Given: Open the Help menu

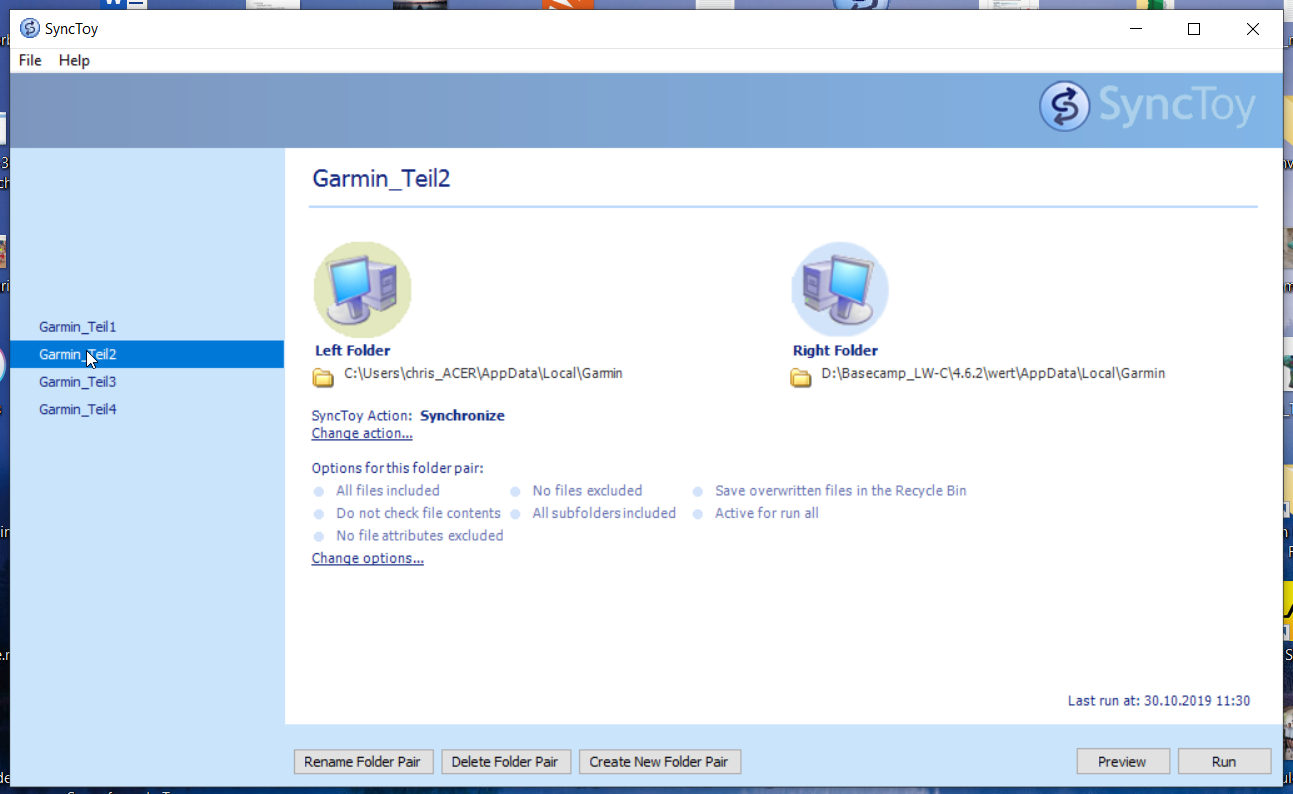Looking at the screenshot, I should pyautogui.click(x=74, y=60).
